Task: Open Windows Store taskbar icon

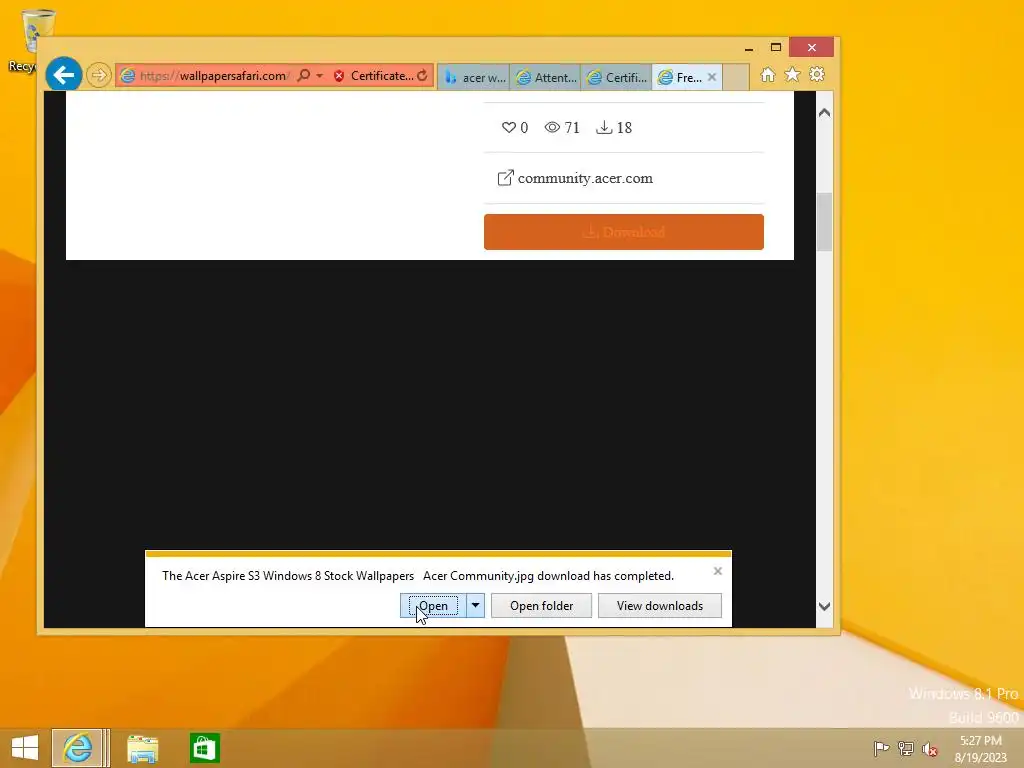Action: 204,748
